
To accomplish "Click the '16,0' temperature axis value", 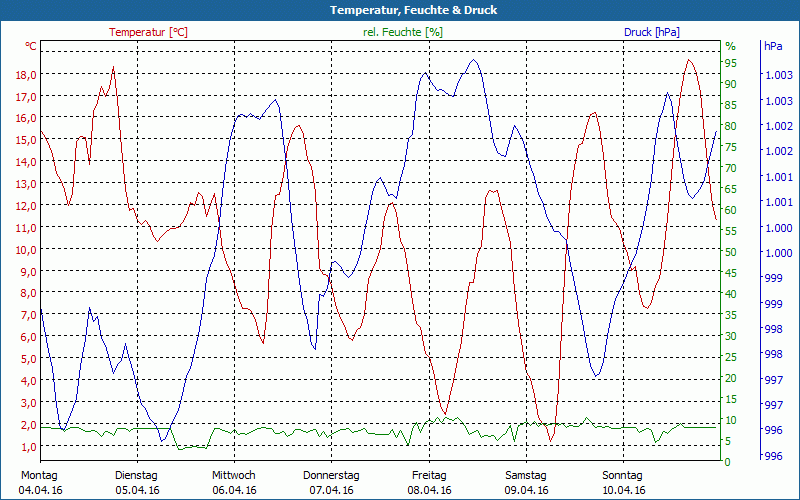I will (x=26, y=118).
